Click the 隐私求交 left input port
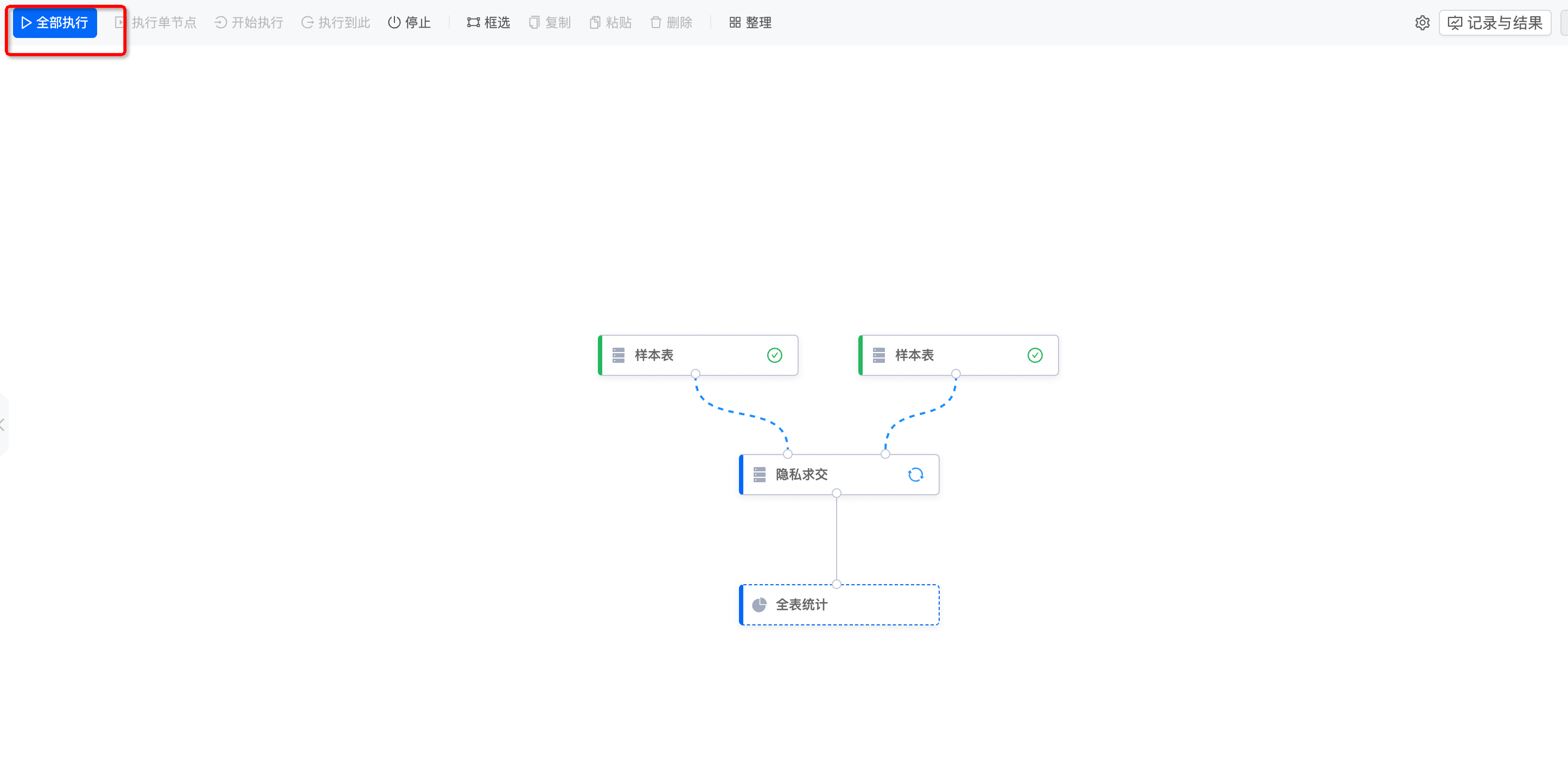This screenshot has width=1568, height=767. click(x=788, y=453)
